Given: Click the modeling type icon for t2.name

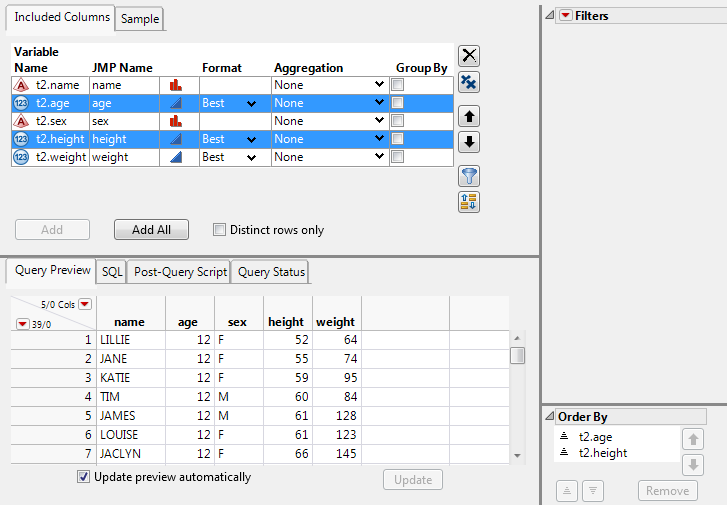Looking at the screenshot, I should tap(177, 85).
